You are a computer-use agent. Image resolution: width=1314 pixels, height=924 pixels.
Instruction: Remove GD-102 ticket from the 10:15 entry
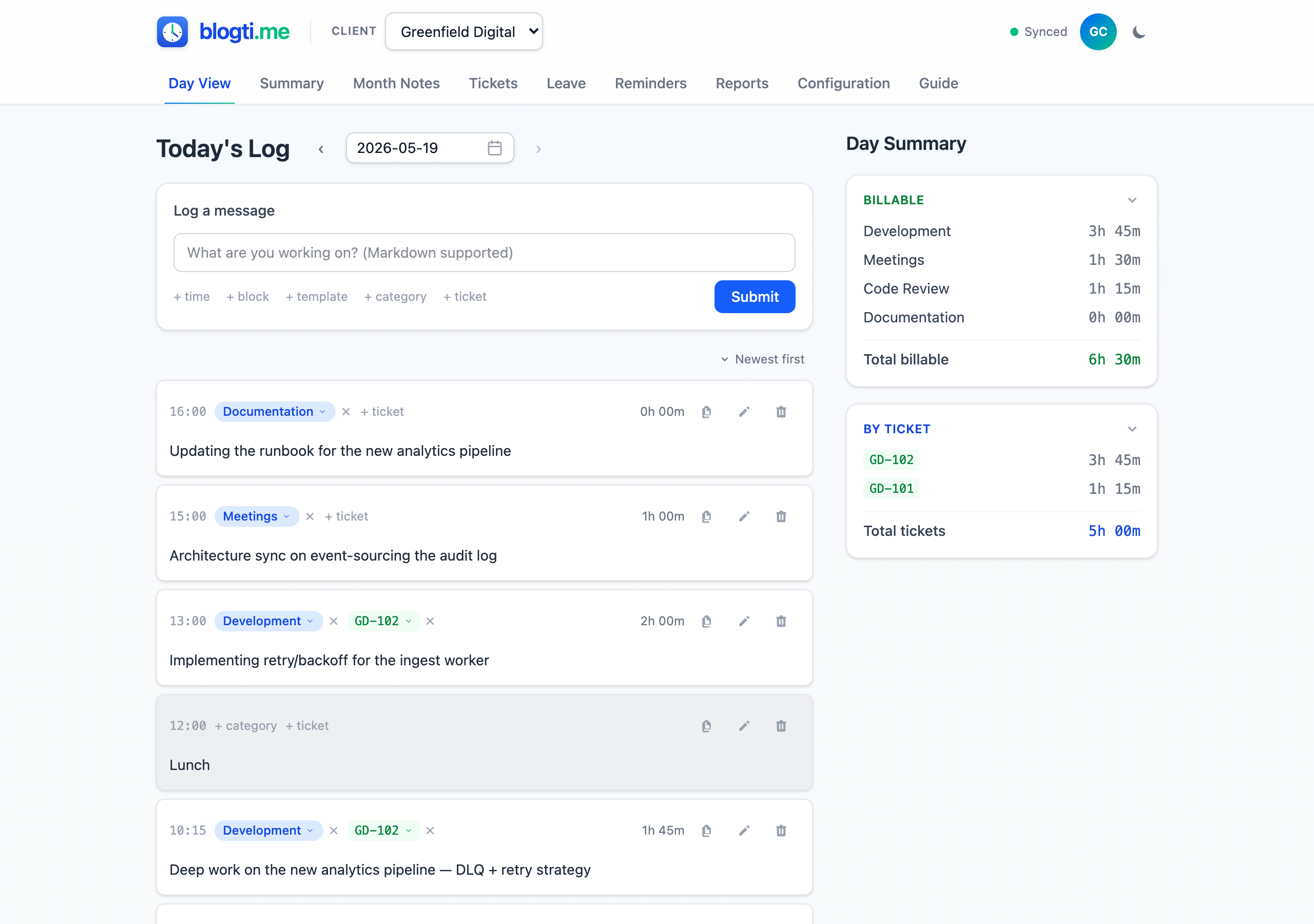pyautogui.click(x=430, y=831)
